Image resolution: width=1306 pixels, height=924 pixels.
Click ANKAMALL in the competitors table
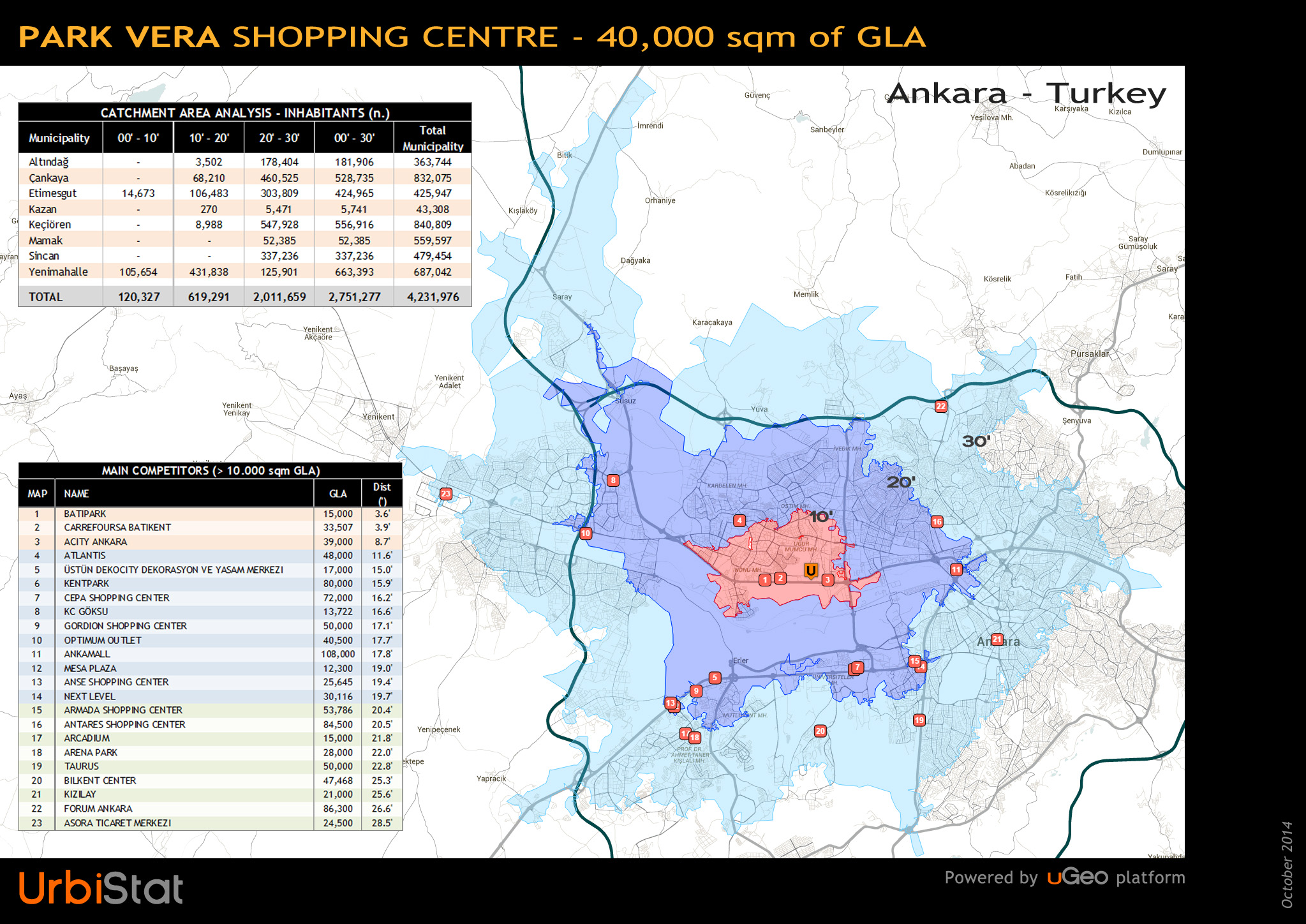click(87, 654)
